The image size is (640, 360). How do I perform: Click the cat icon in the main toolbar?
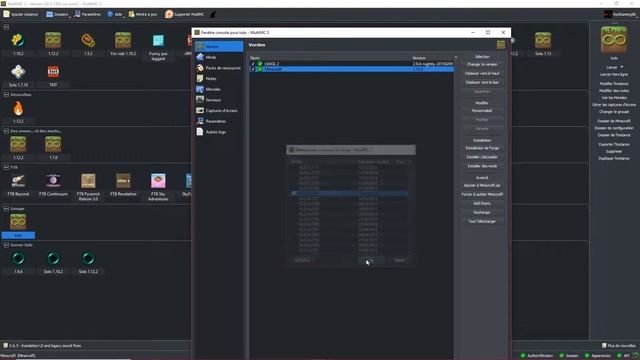(x=213, y=14)
